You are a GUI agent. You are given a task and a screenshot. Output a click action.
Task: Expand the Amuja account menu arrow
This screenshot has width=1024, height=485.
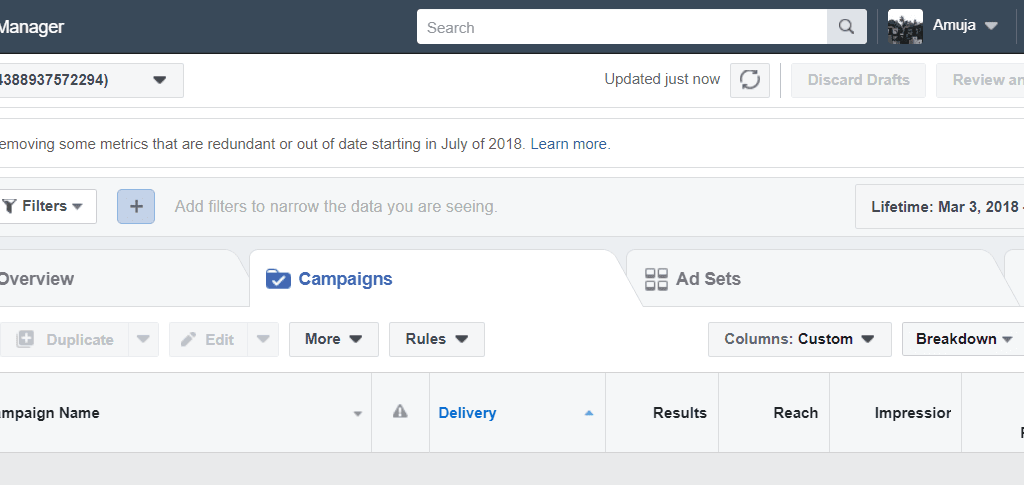[x=991, y=26]
